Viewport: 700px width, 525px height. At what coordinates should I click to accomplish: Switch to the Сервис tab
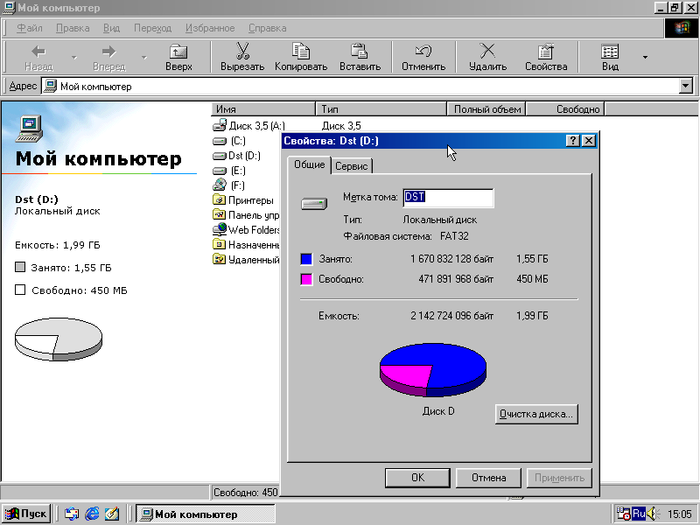point(353,166)
